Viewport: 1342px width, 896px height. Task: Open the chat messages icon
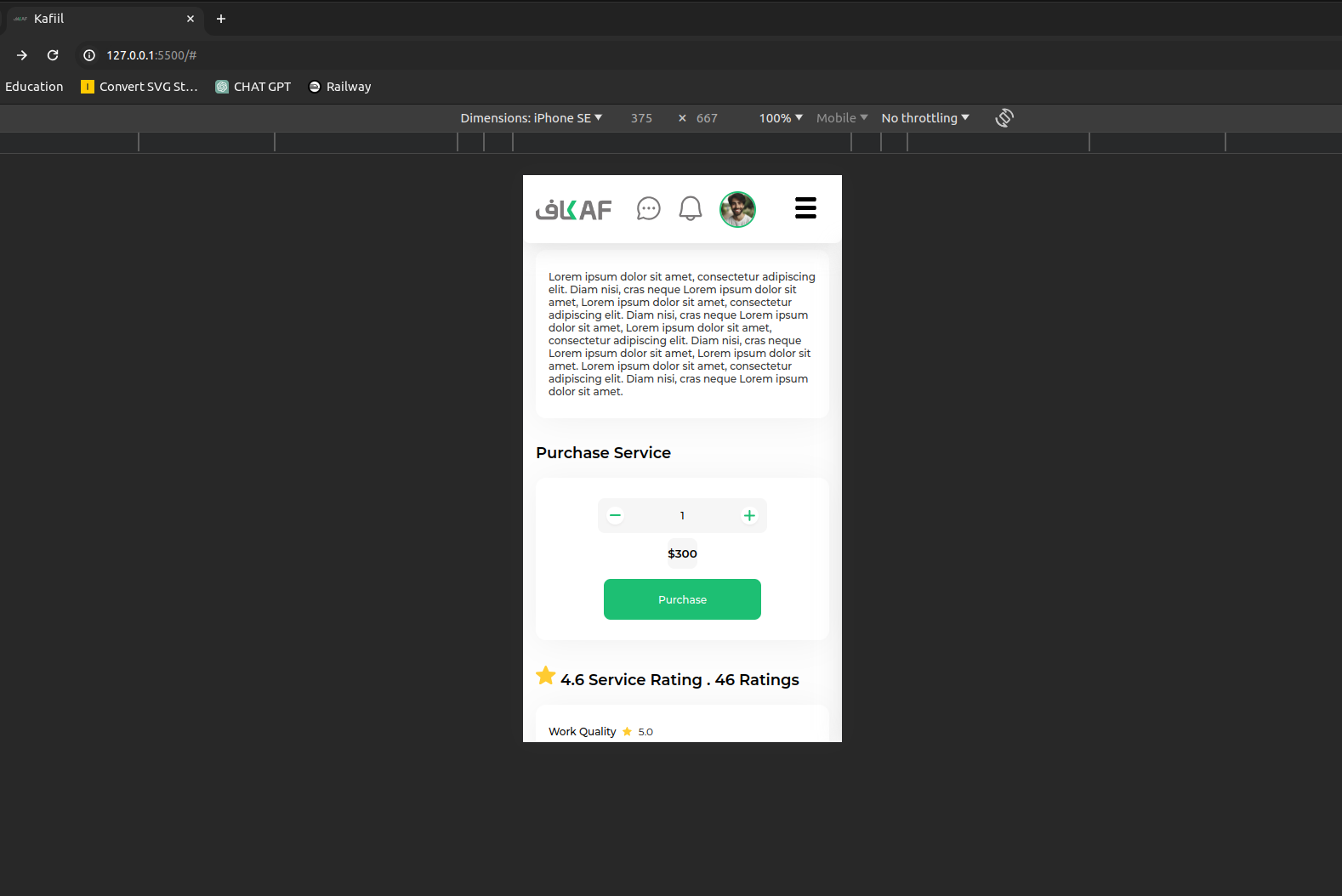click(649, 208)
